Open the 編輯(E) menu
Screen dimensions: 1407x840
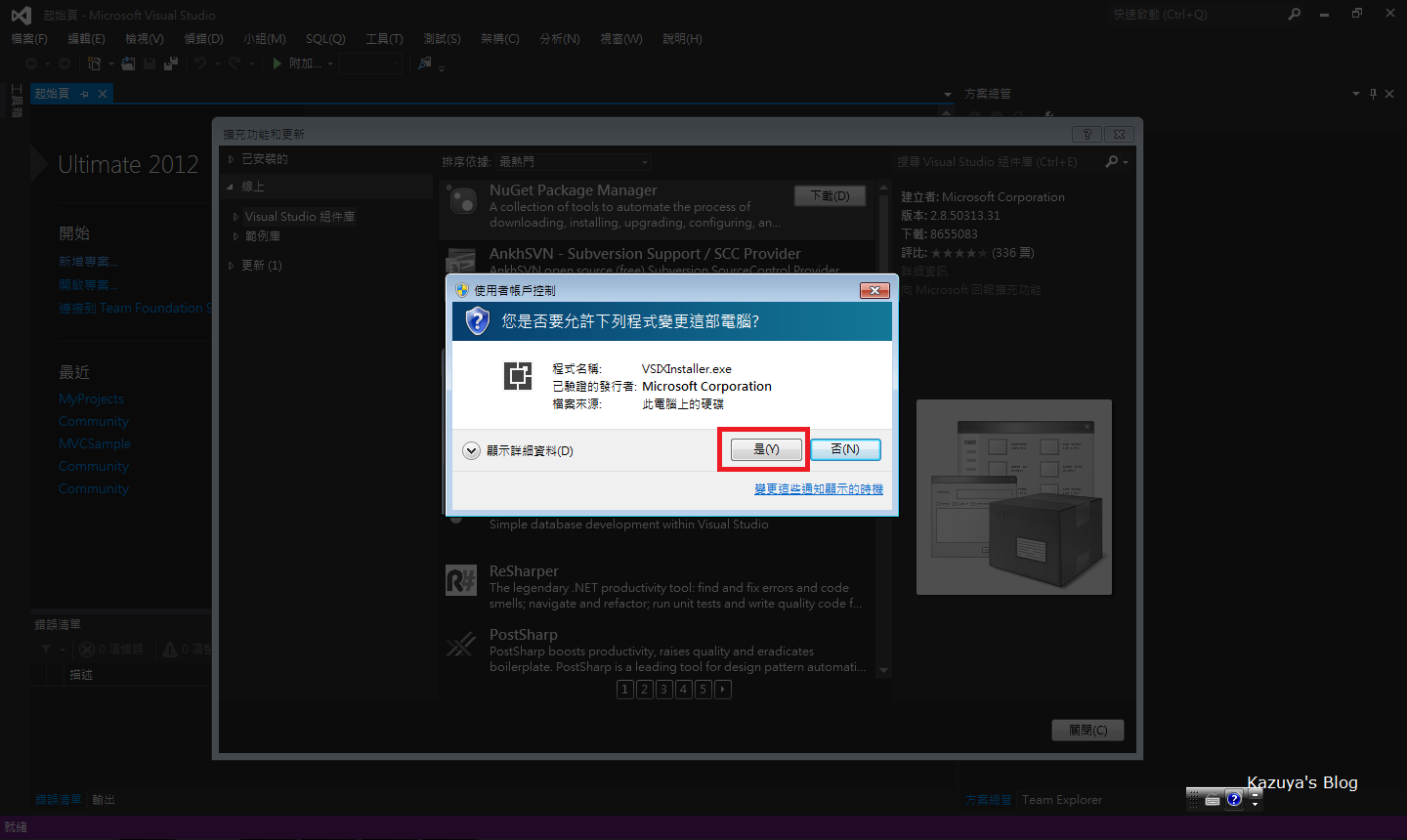coord(86,39)
